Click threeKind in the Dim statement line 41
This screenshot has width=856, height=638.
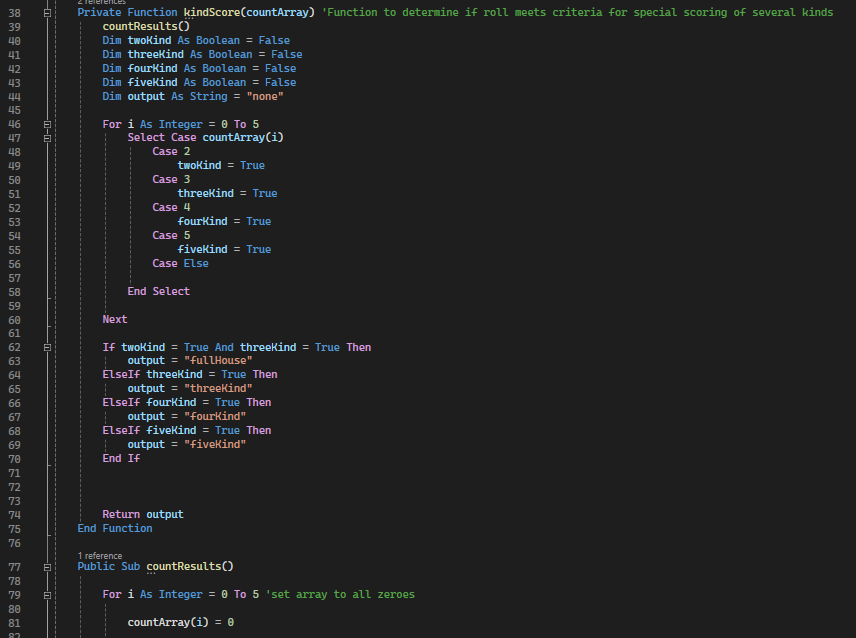tap(156, 55)
